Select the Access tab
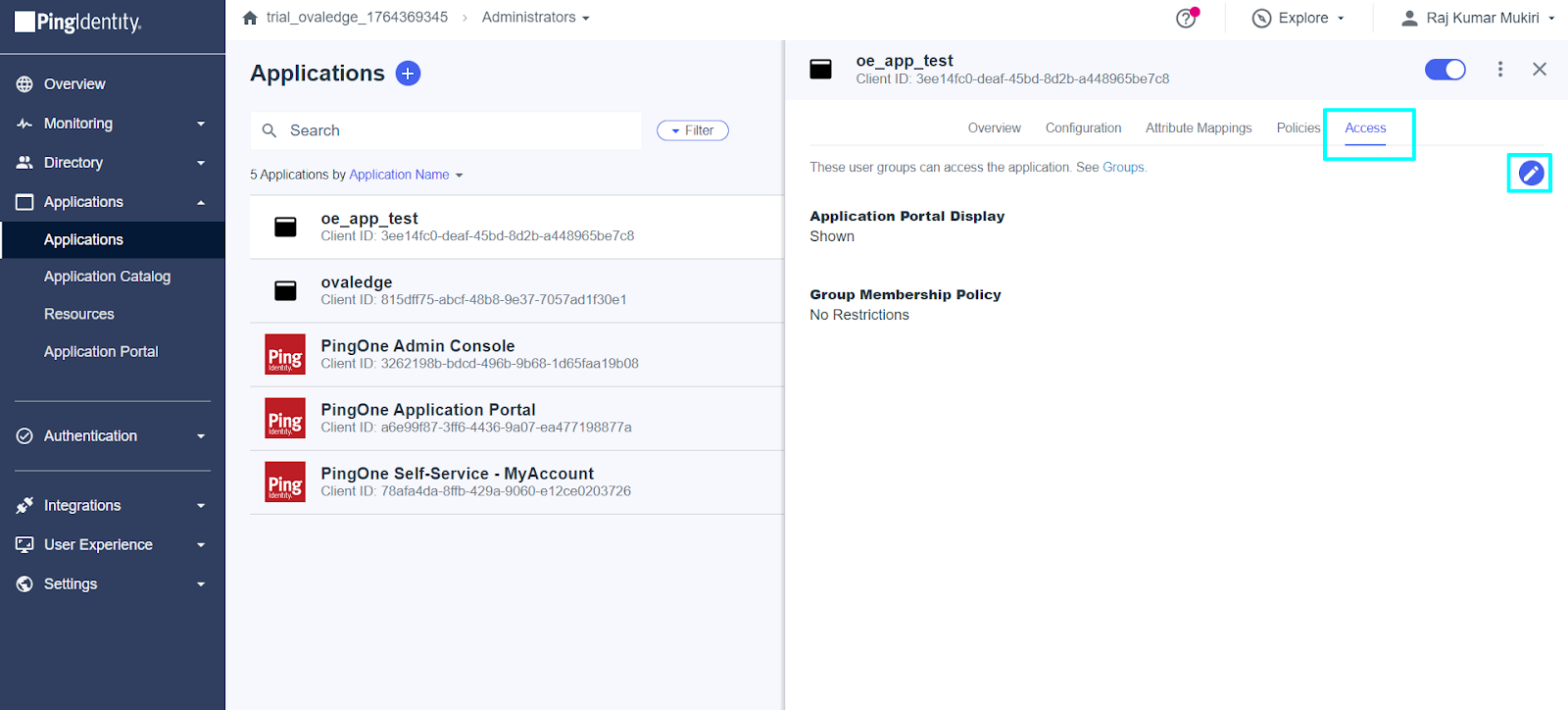 click(1365, 128)
